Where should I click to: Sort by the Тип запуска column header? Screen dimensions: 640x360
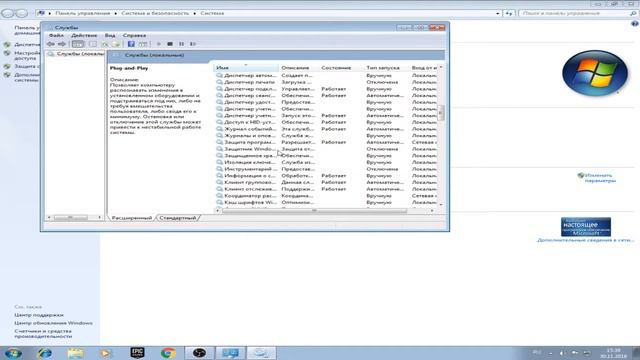coord(386,68)
